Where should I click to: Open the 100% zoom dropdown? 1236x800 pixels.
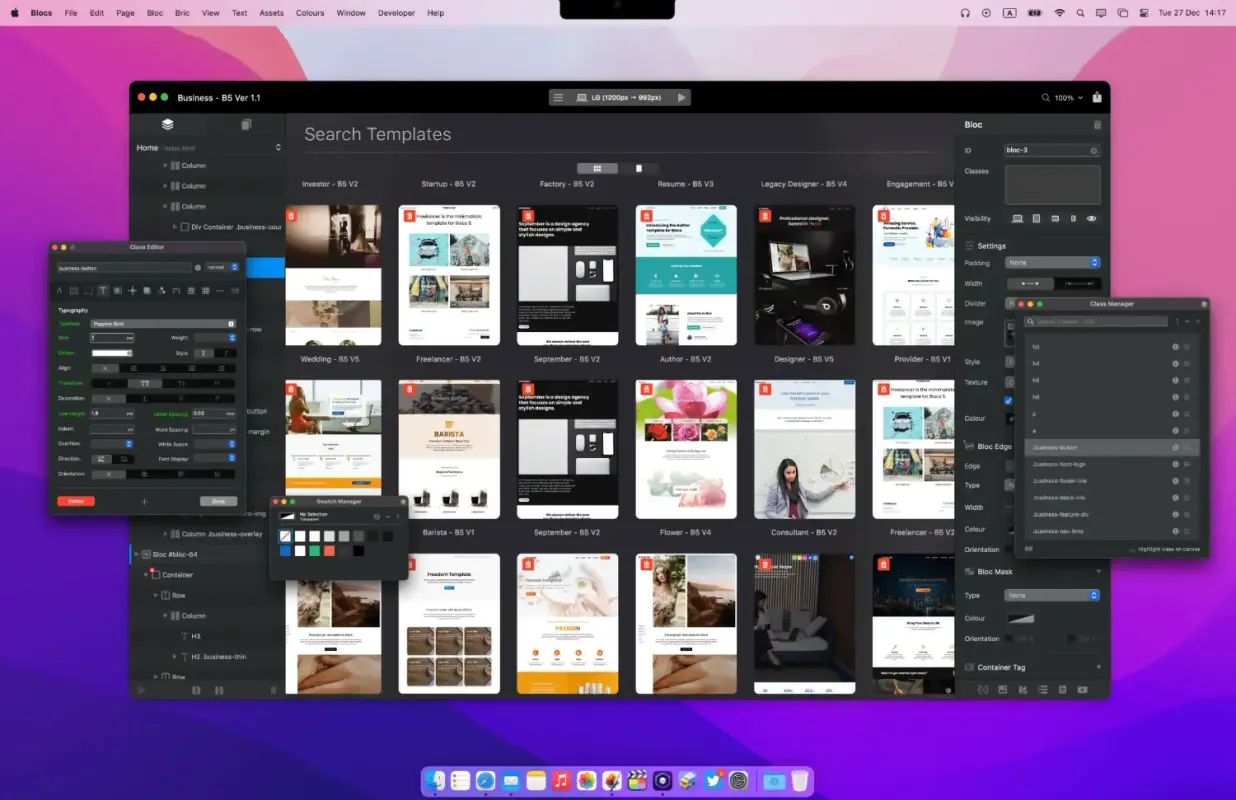pyautogui.click(x=1069, y=98)
